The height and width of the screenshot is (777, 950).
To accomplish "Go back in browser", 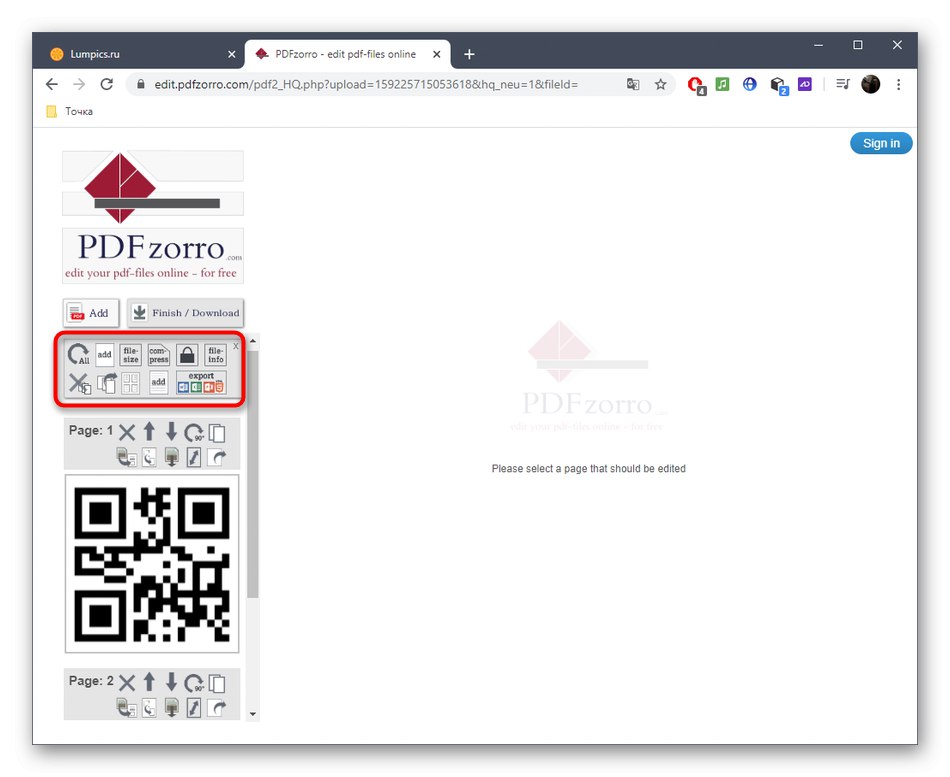I will 52,84.
